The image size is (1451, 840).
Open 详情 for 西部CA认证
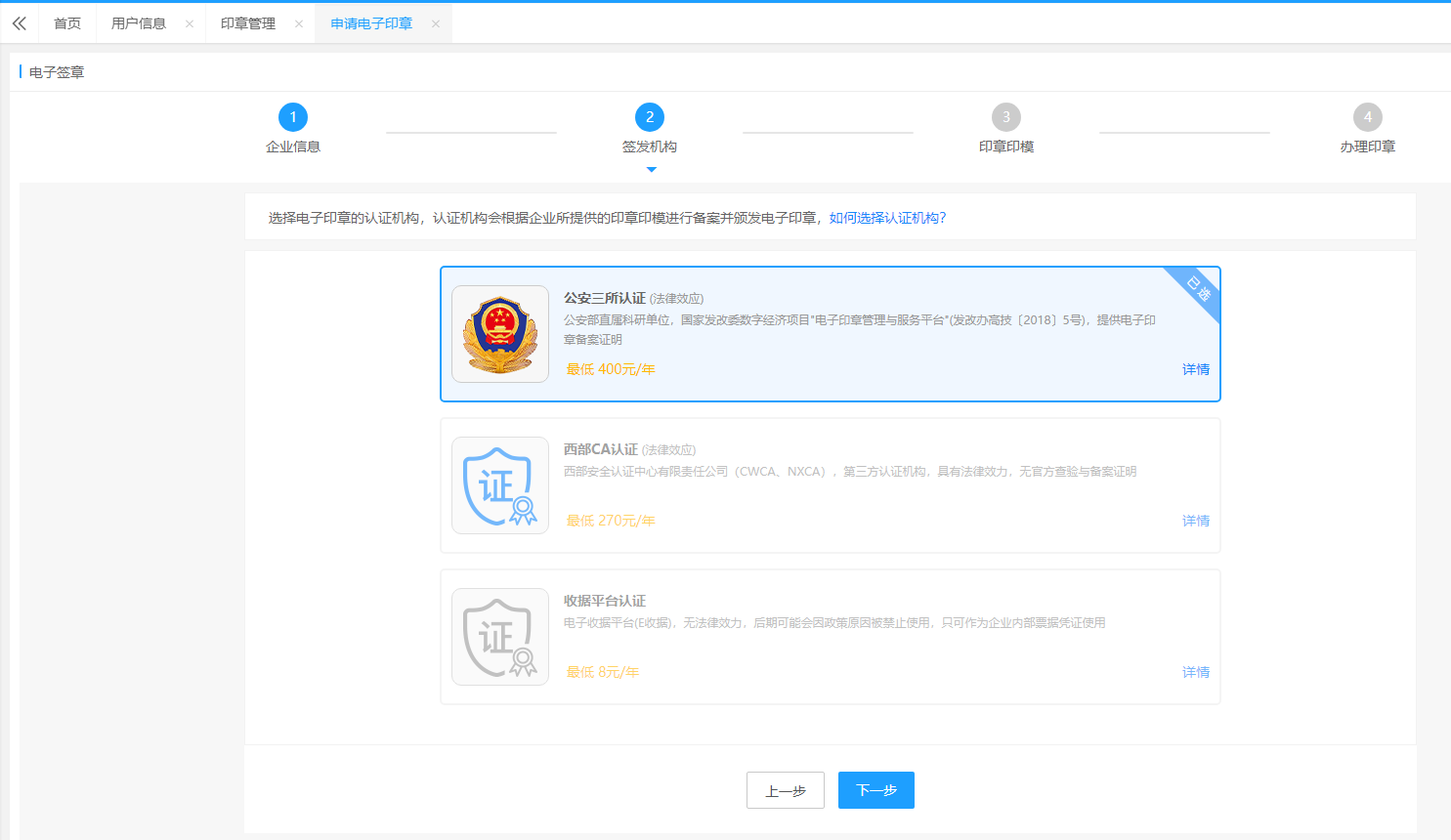pos(1196,521)
